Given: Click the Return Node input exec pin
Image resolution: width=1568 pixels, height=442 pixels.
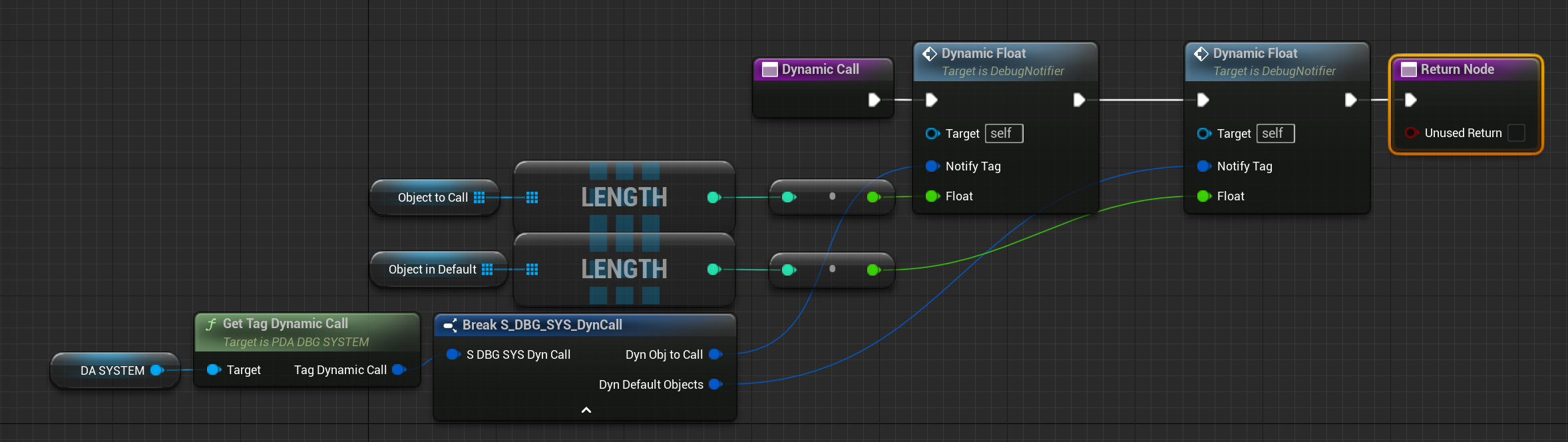Looking at the screenshot, I should [1410, 100].
